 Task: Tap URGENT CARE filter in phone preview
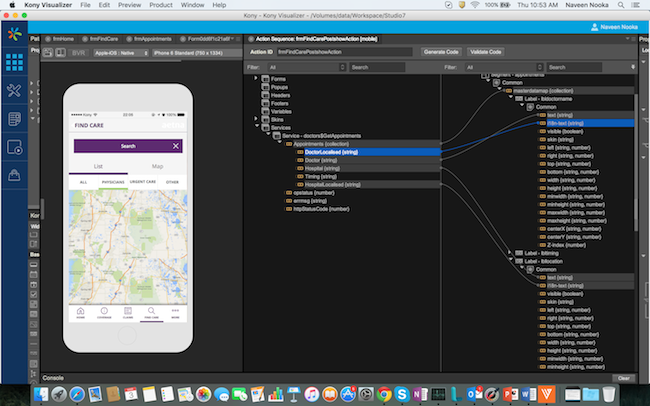pyautogui.click(x=143, y=182)
